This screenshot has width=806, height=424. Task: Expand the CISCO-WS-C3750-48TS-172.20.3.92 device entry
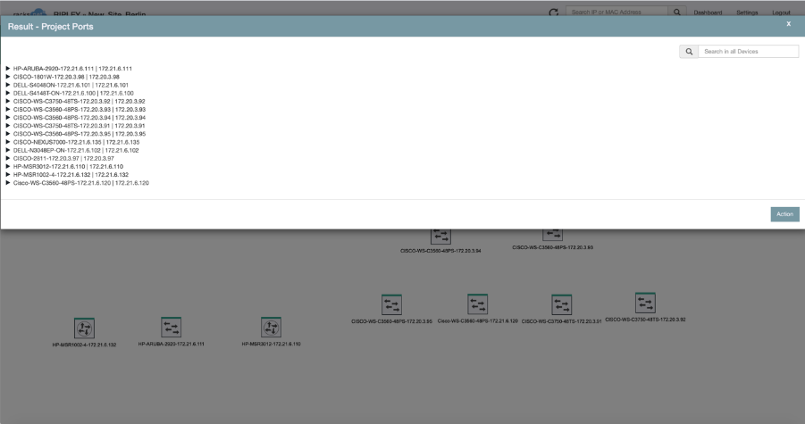[8, 101]
